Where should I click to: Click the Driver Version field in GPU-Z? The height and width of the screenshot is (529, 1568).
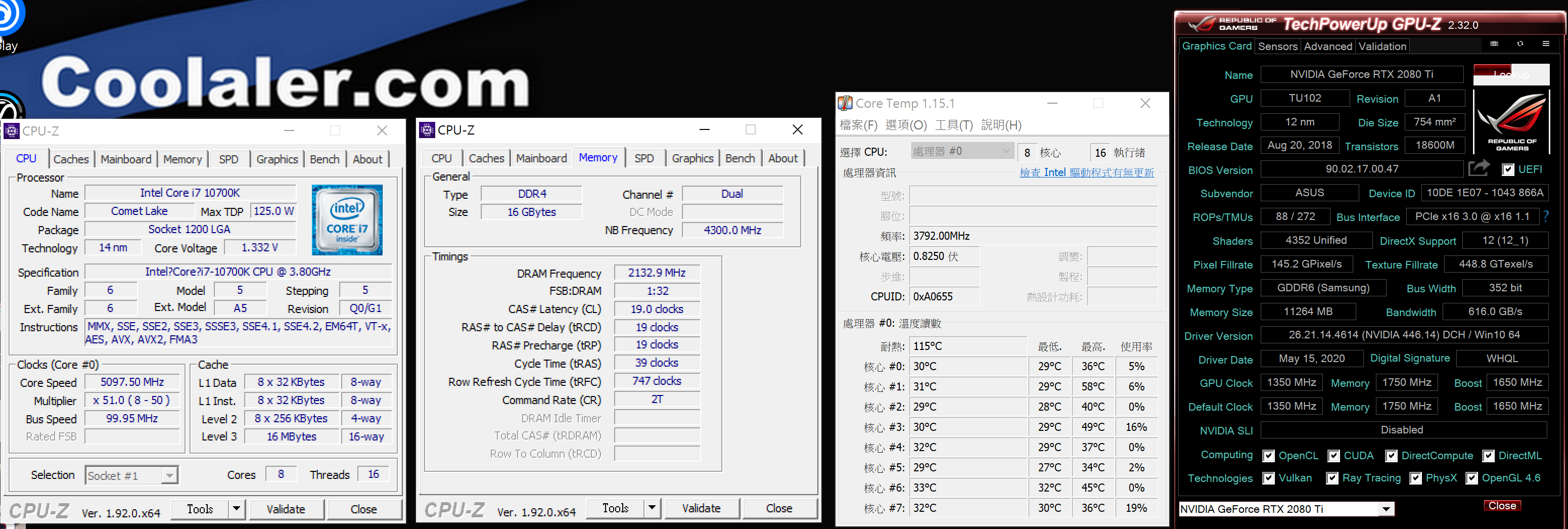[x=1404, y=335]
